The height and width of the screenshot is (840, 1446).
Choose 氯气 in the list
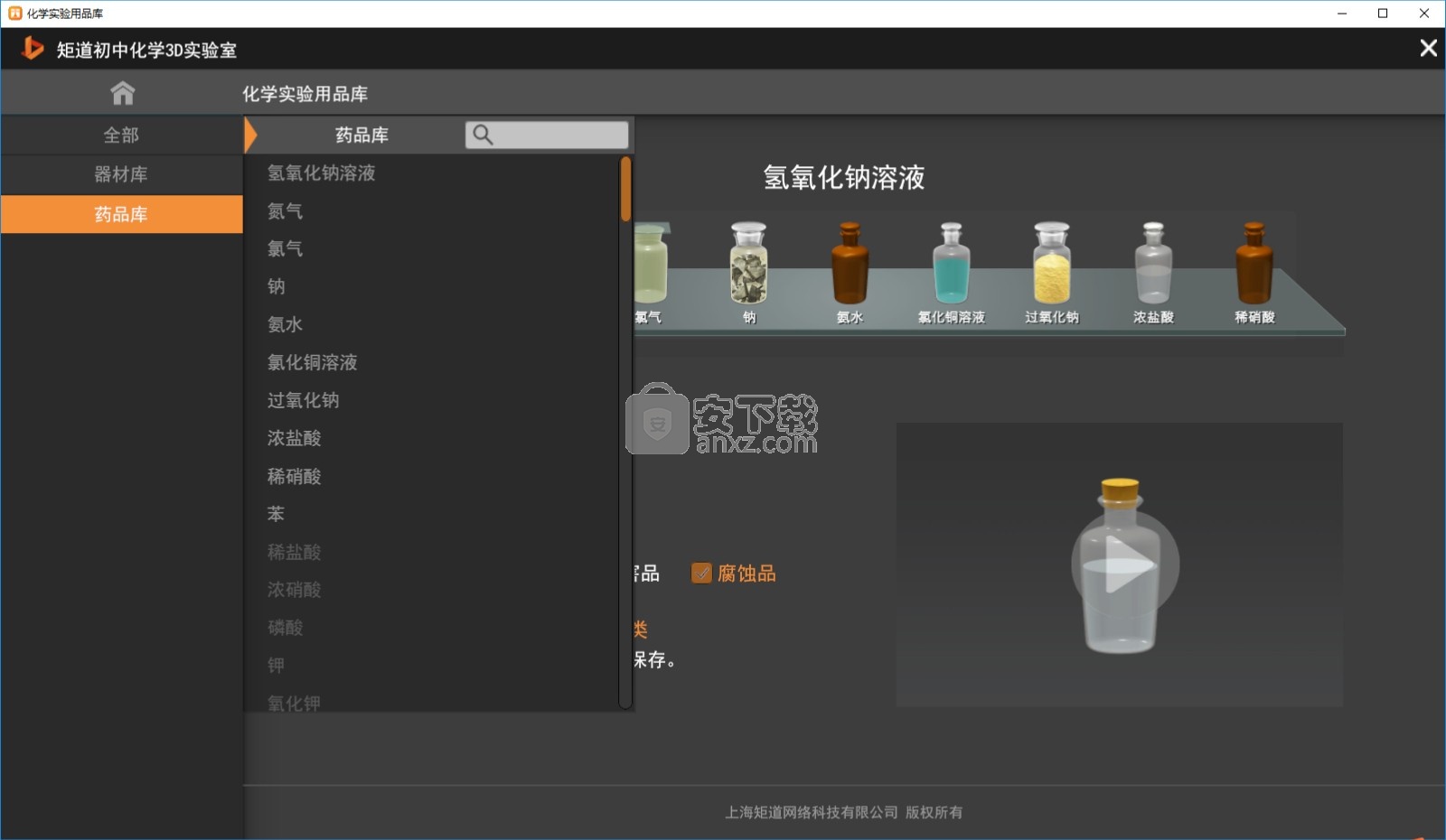[285, 248]
